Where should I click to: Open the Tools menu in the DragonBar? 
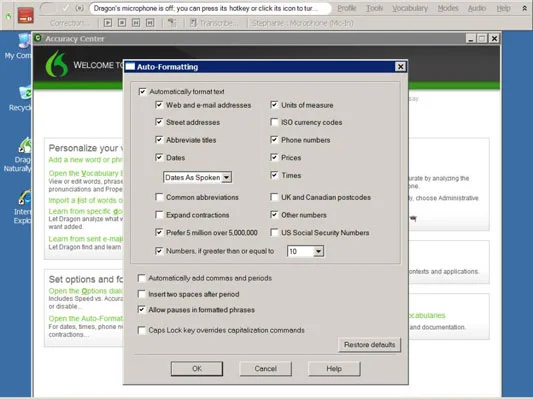(374, 8)
